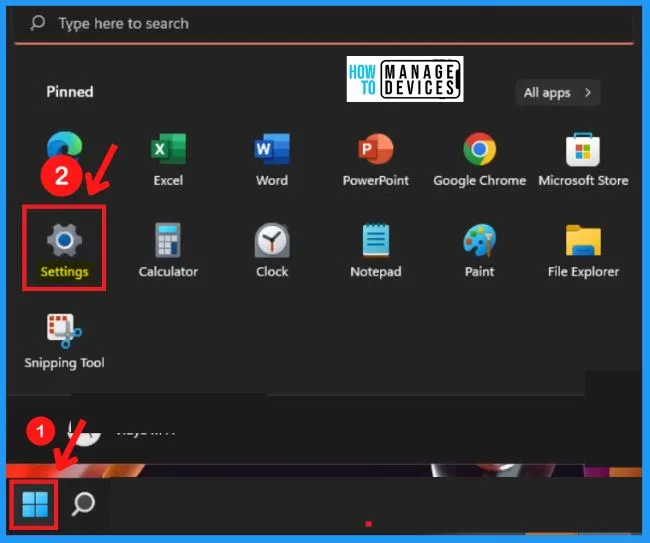Image resolution: width=650 pixels, height=543 pixels.
Task: Open the Microsoft Store icon
Action: (x=583, y=149)
